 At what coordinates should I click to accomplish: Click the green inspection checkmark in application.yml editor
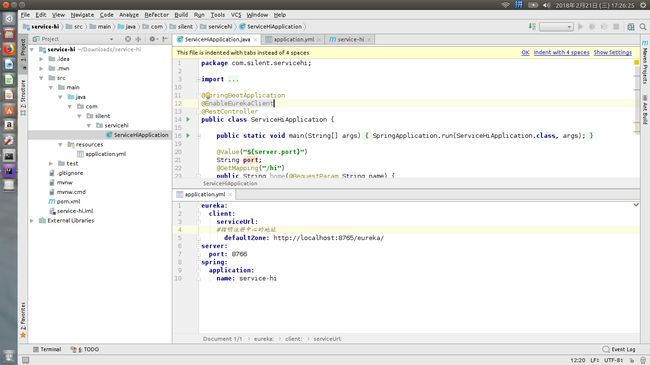click(x=636, y=204)
